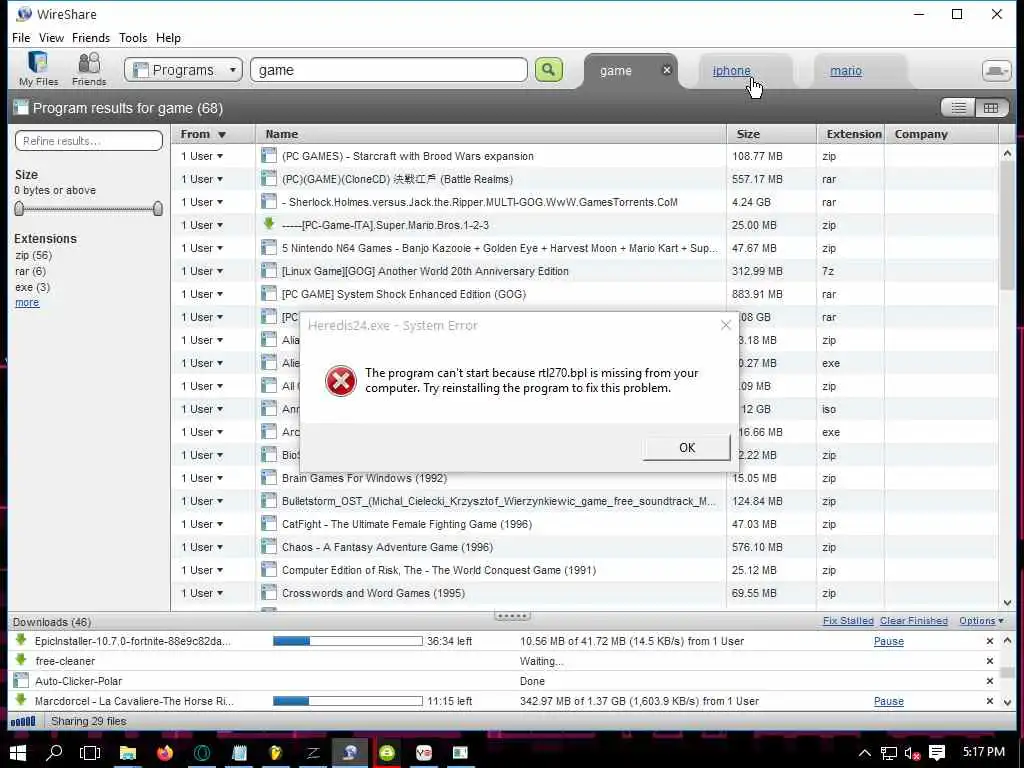Click file icon for Starcraft Brood Wars result

[268, 155]
